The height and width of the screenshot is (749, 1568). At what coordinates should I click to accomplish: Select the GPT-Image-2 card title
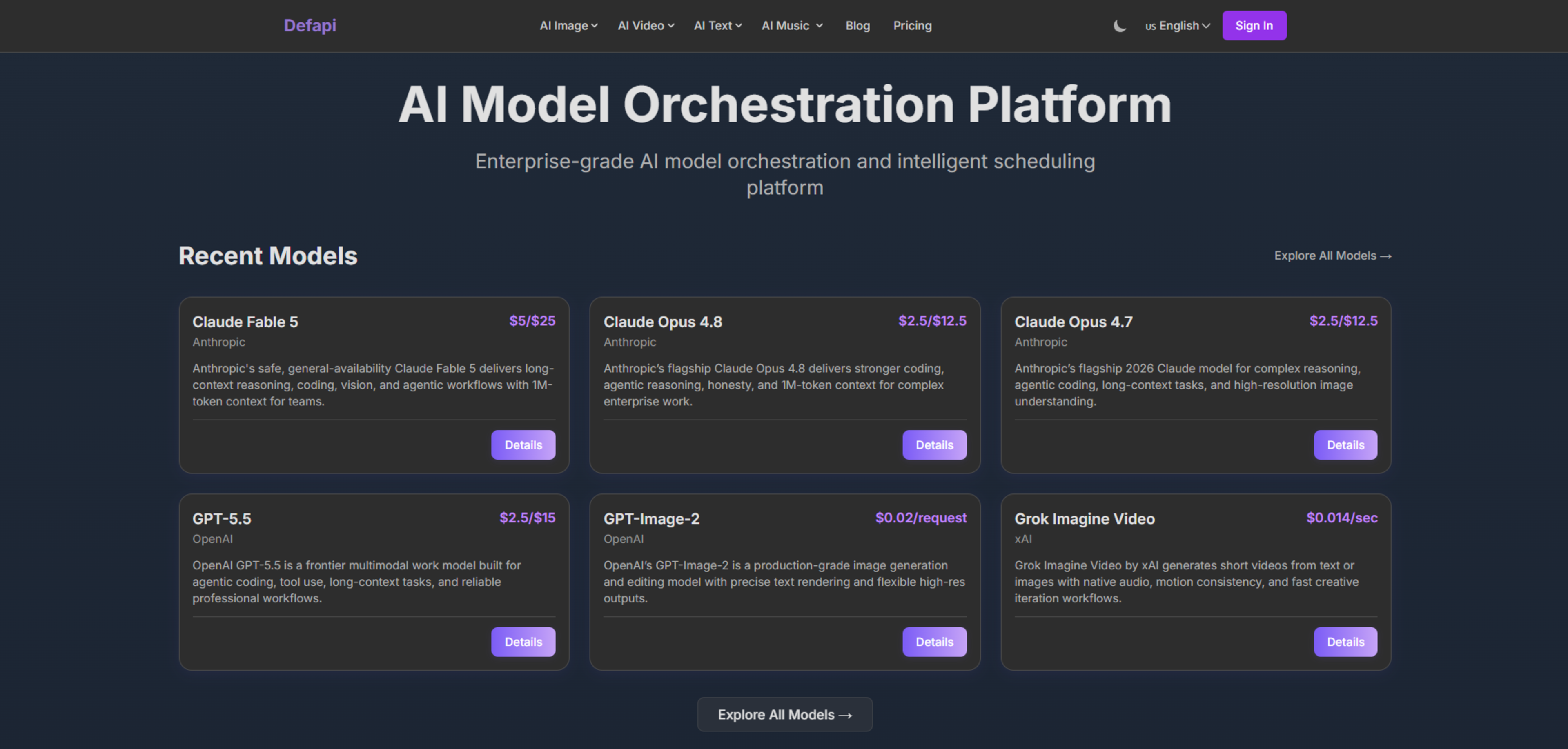pyautogui.click(x=651, y=519)
